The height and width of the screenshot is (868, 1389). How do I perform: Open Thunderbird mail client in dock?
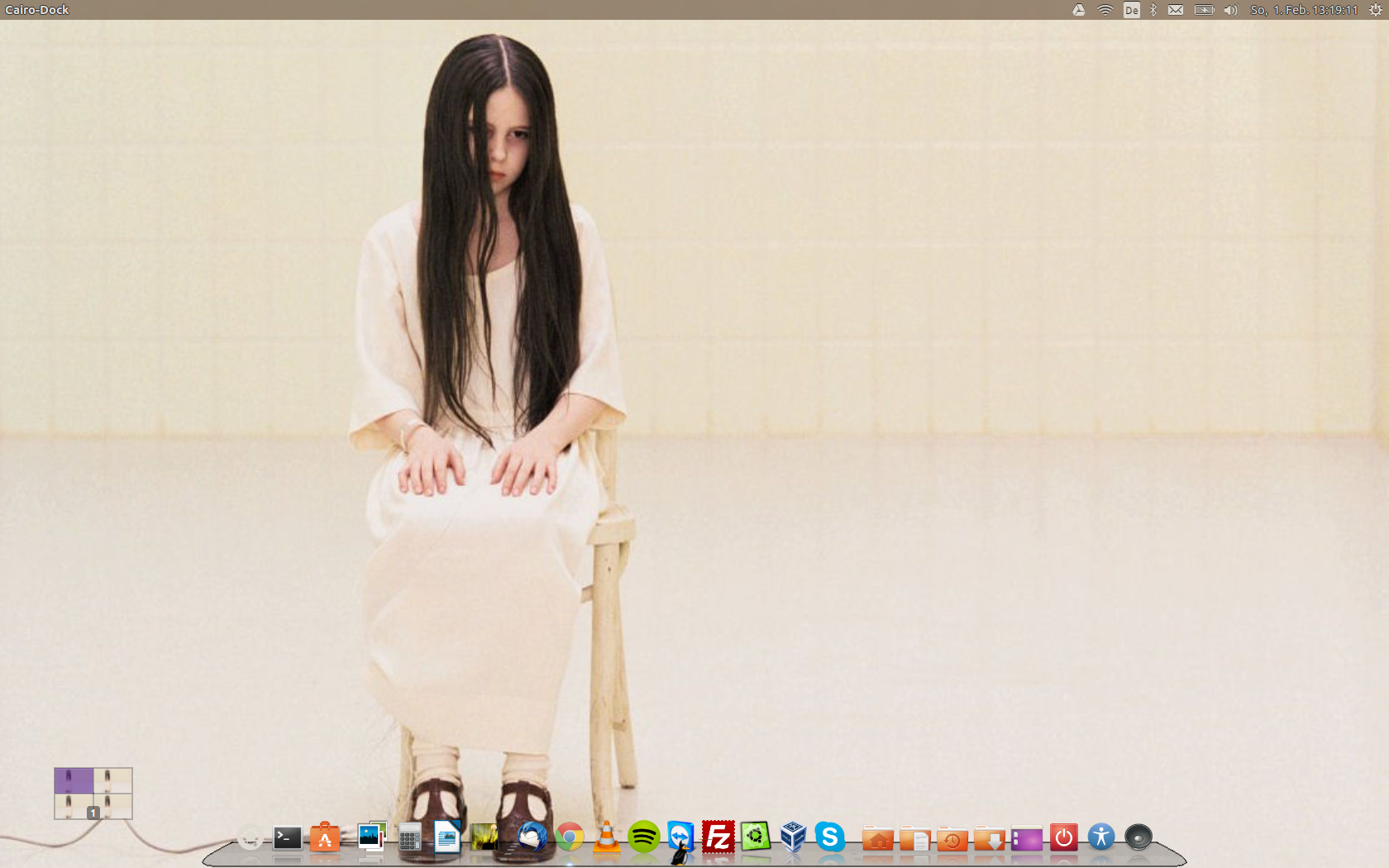(532, 837)
